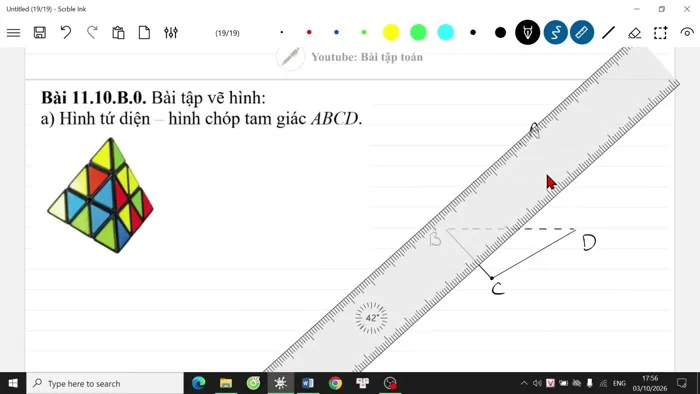Select the eraser tool
This screenshot has width=700, height=394.
[634, 33]
